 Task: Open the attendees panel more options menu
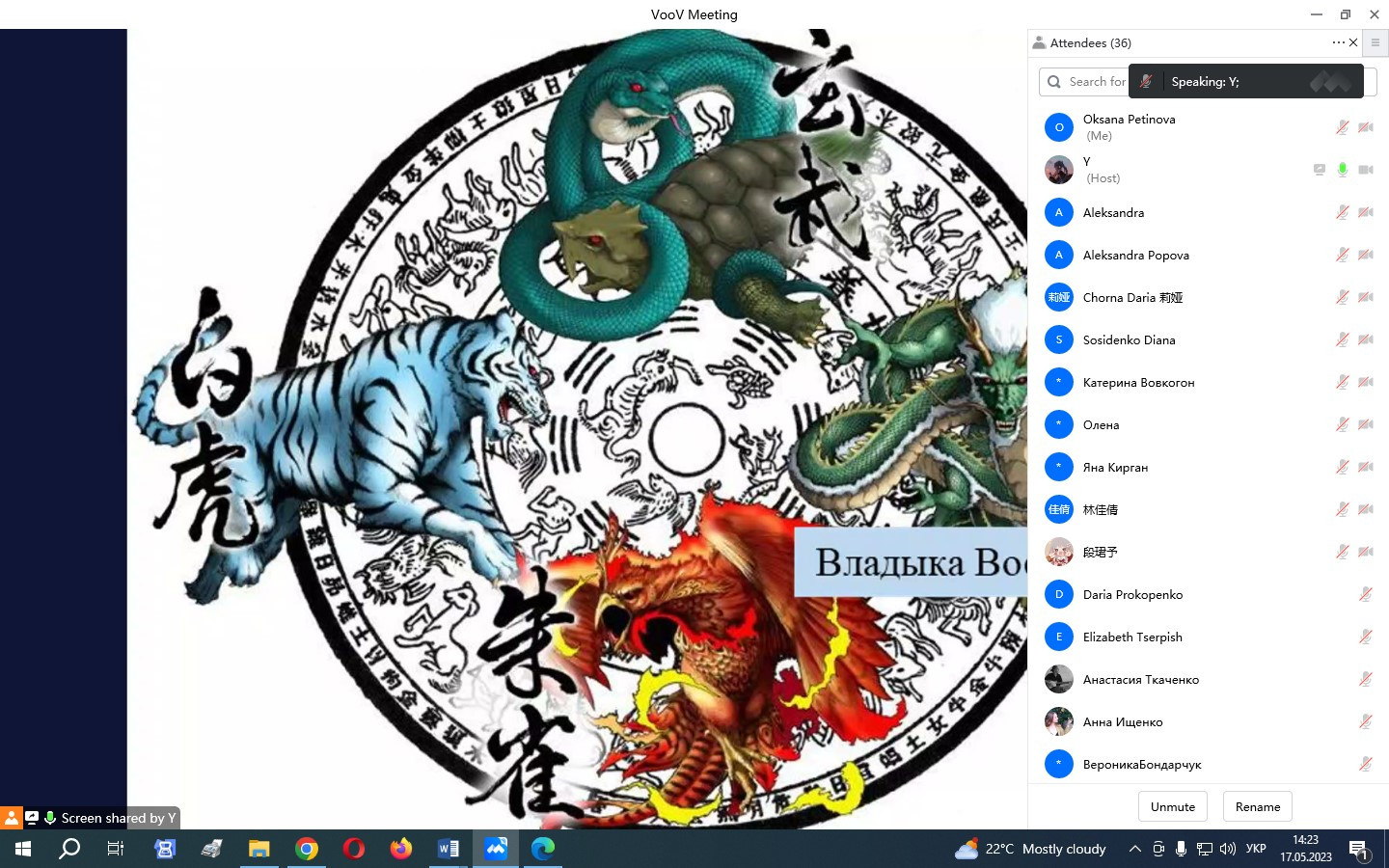(x=1338, y=42)
